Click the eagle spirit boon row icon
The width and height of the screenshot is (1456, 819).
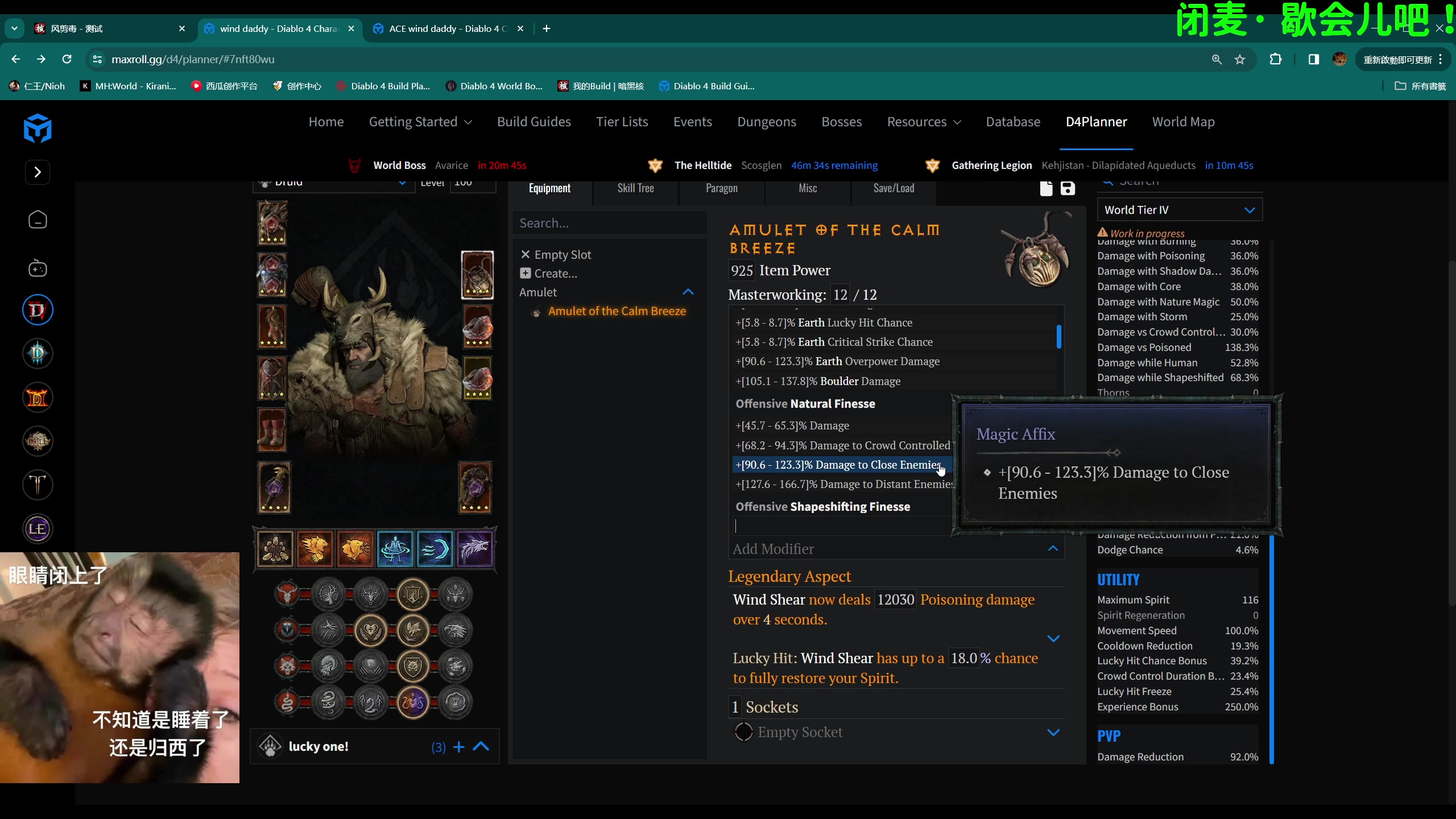[287, 630]
